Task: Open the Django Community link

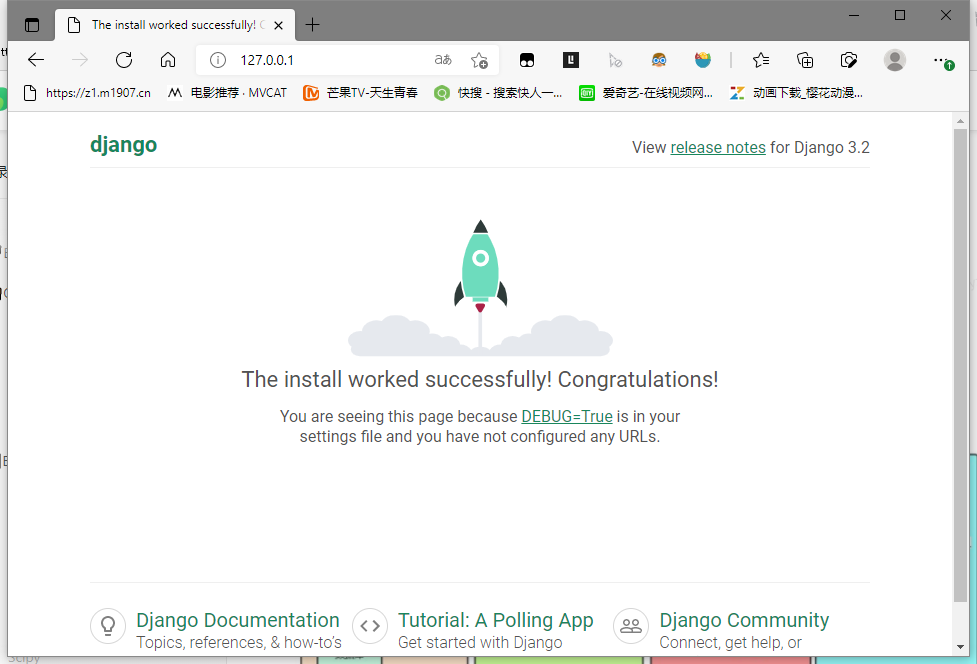Action: [745, 620]
